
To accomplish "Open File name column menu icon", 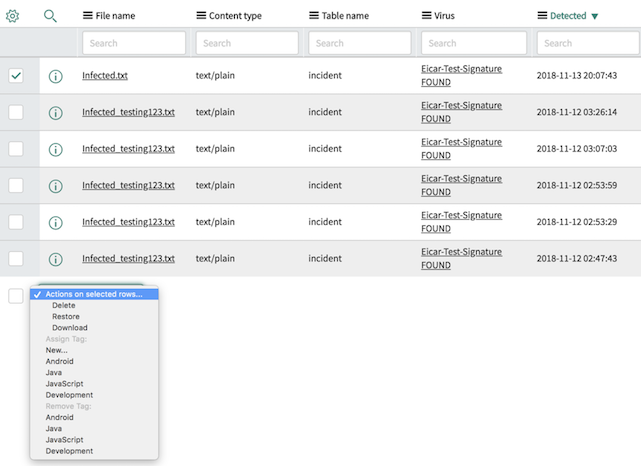I will [88, 16].
